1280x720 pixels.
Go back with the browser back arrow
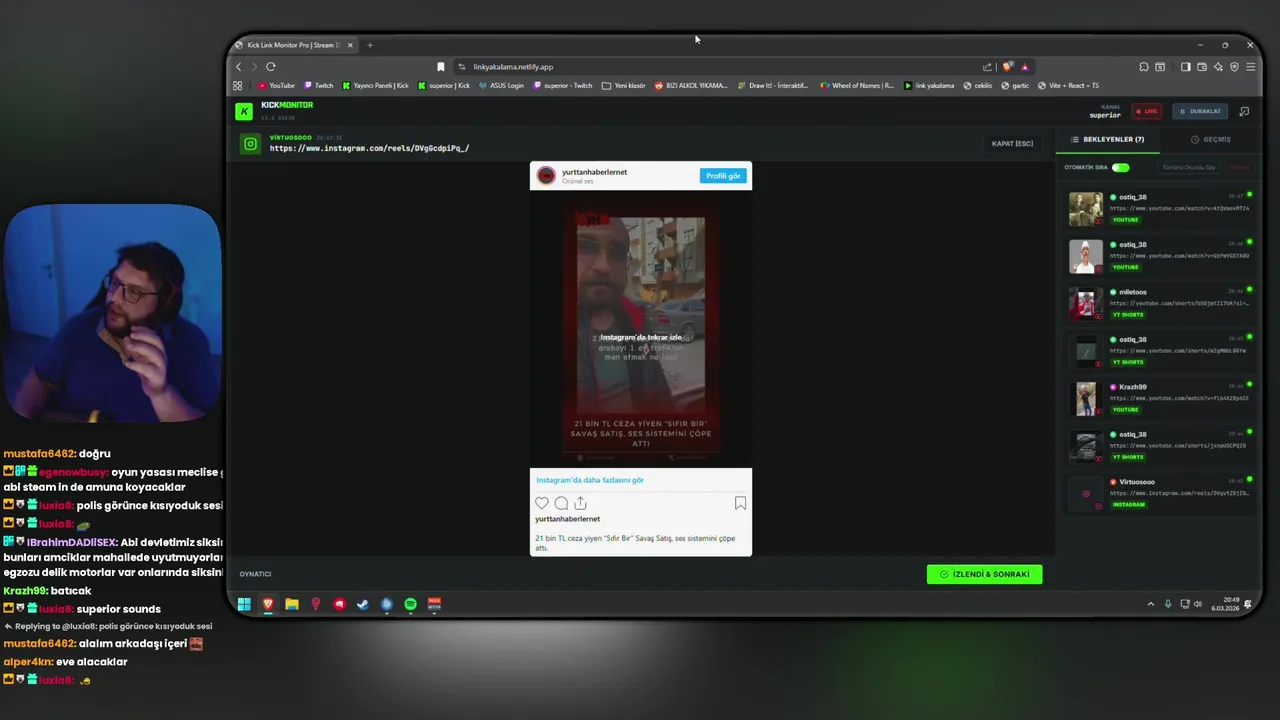coord(238,67)
